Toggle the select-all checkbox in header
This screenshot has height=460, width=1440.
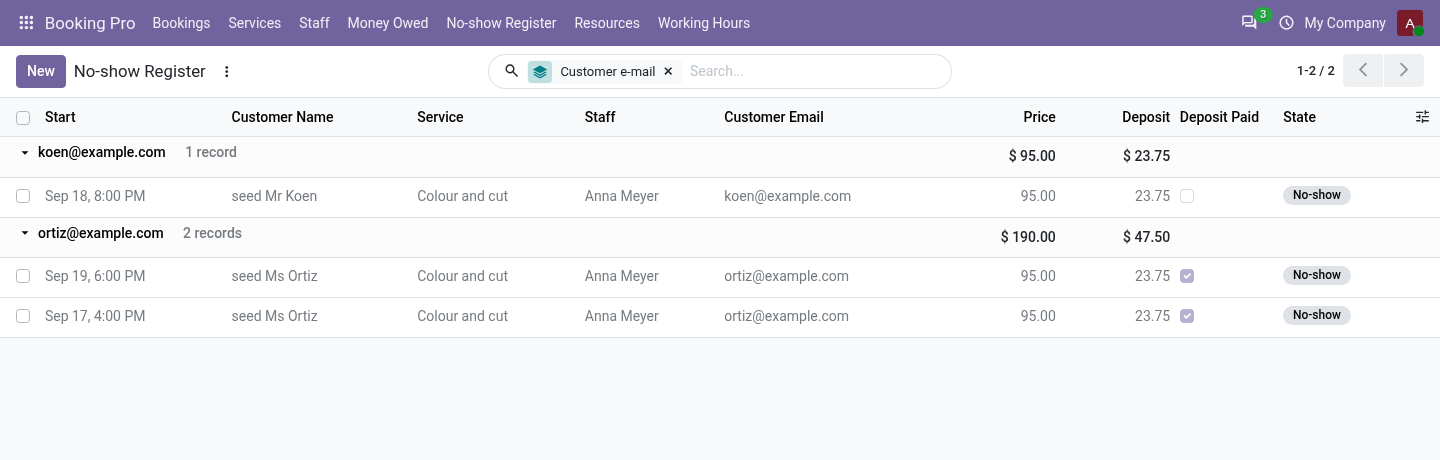pos(23,118)
